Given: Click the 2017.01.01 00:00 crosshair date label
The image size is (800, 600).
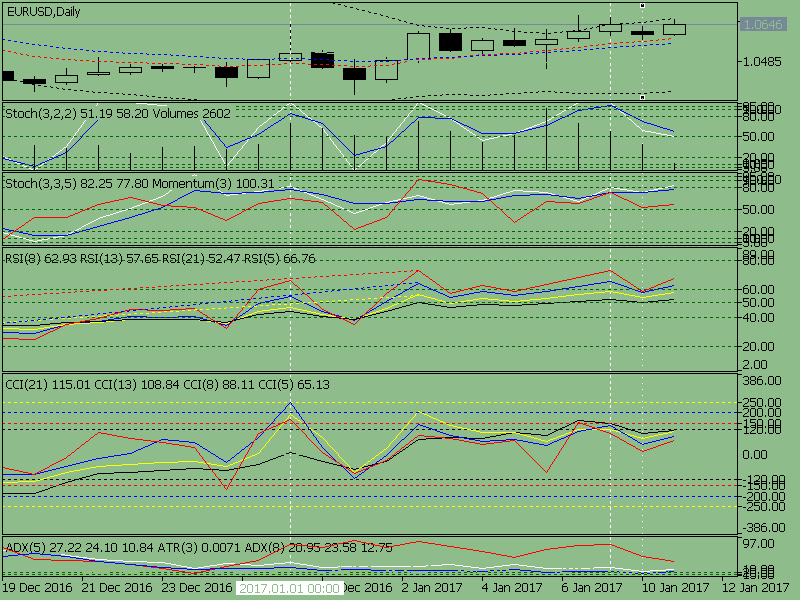Looking at the screenshot, I should pos(289,588).
